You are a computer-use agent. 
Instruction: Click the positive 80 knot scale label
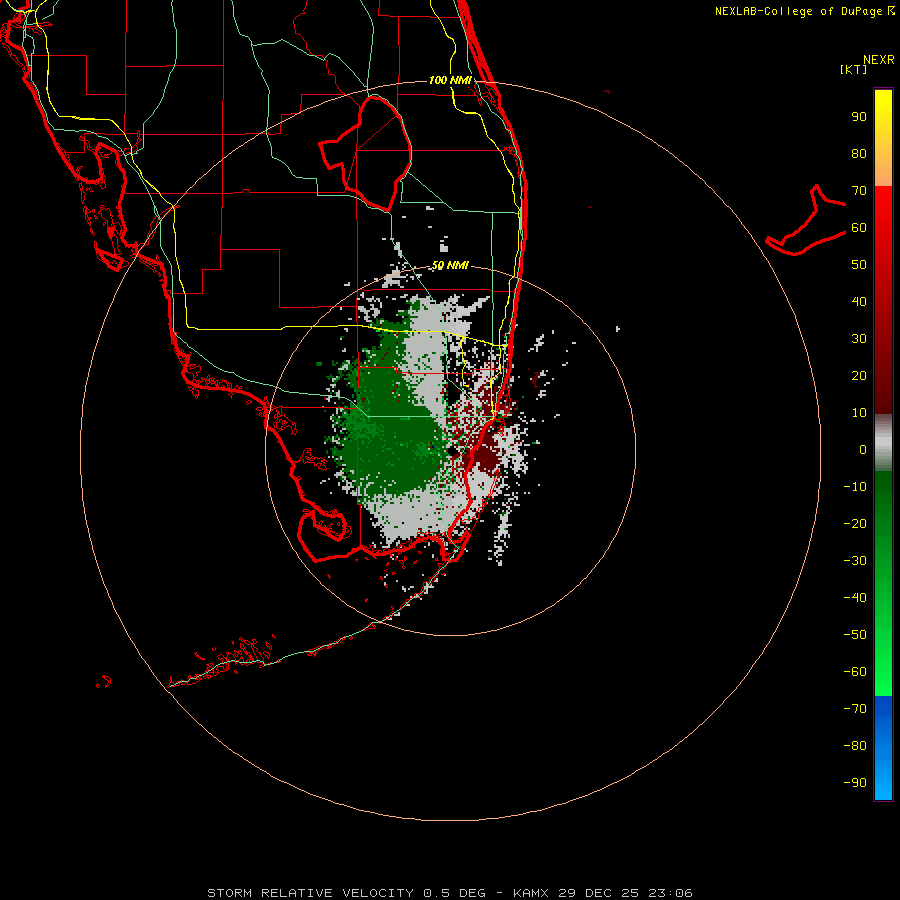point(859,153)
